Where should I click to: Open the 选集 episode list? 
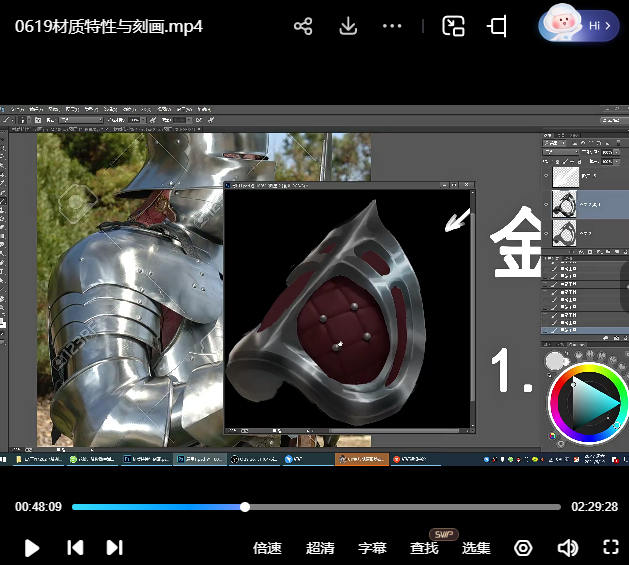[x=476, y=548]
